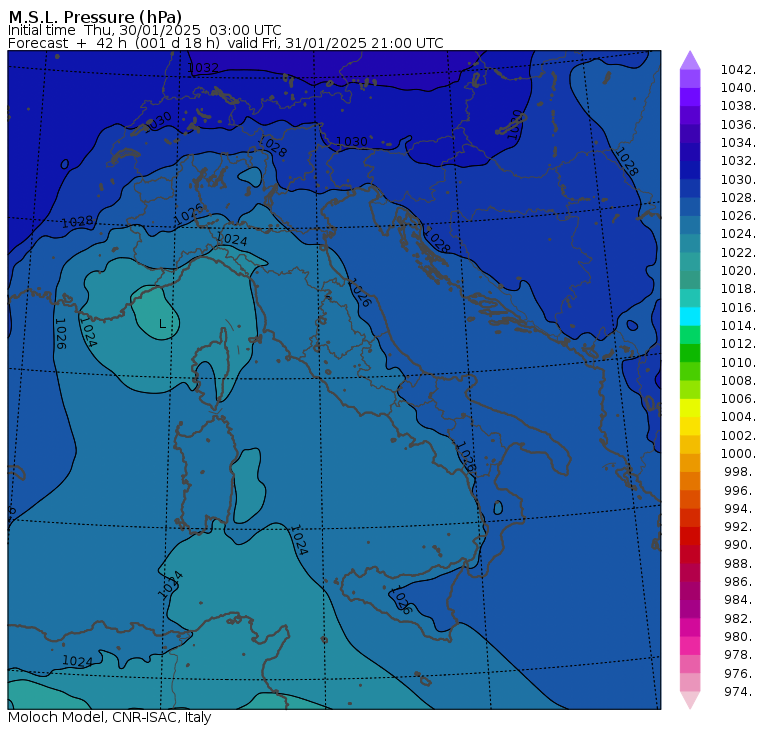Select the legend value "1000."

tap(739, 454)
